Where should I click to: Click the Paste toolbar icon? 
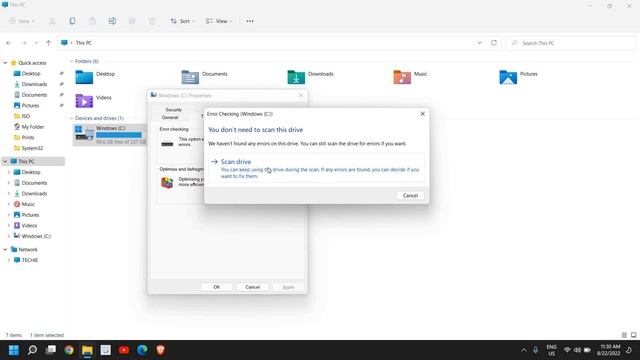click(x=92, y=21)
